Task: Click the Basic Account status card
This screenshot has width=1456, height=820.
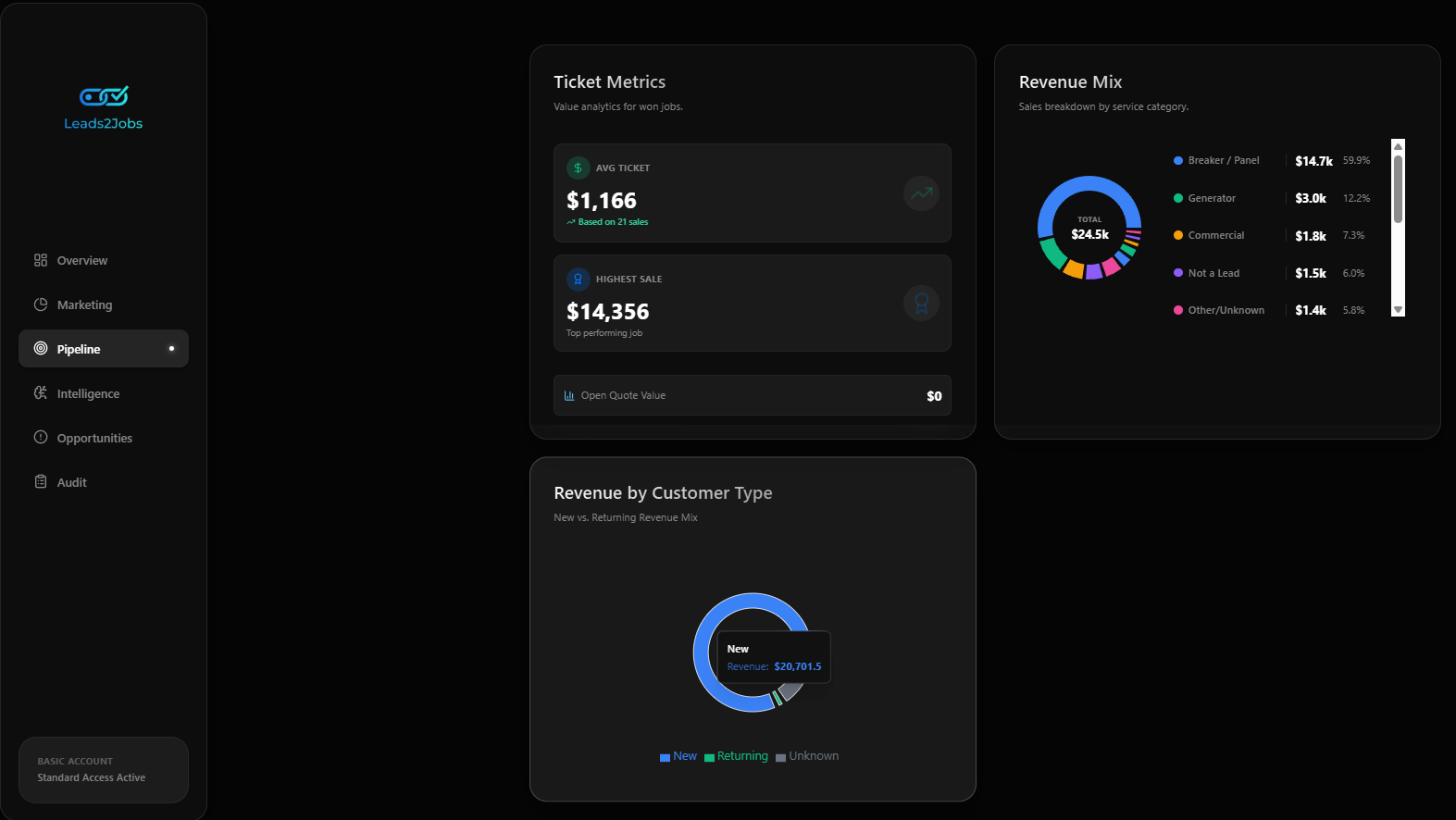Action: (x=104, y=770)
